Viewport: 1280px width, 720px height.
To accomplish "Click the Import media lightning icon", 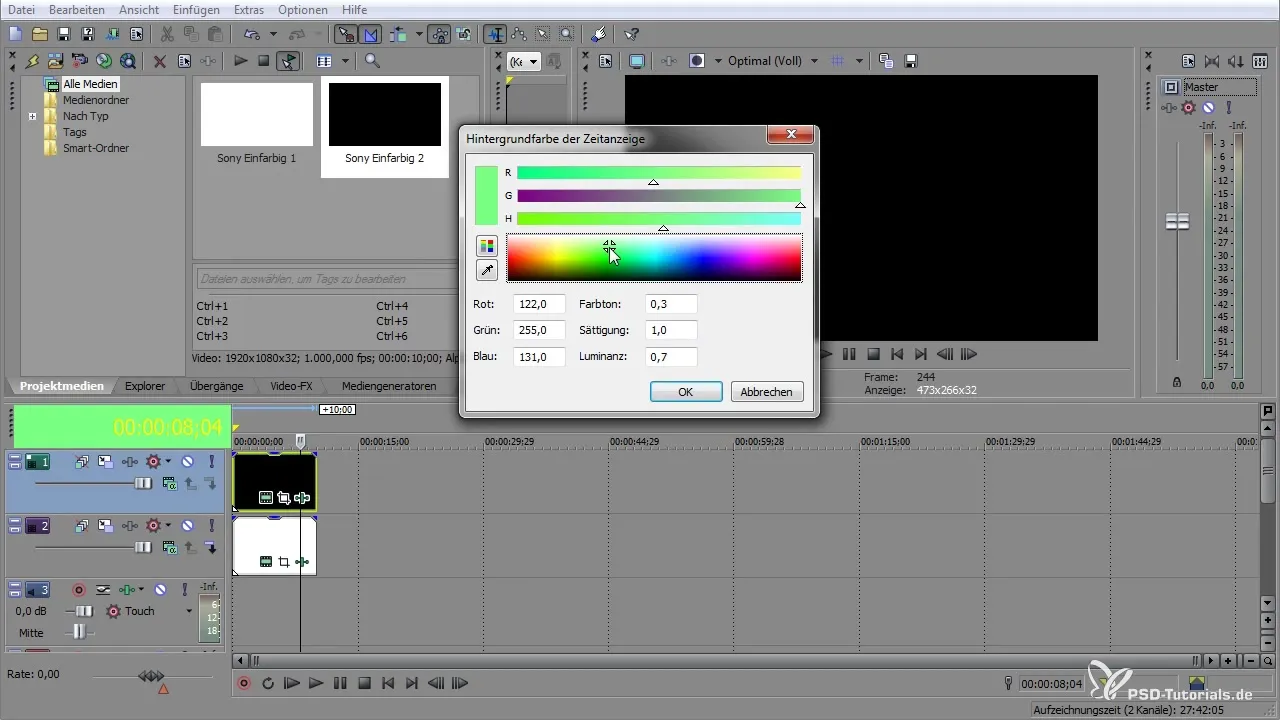I will (x=33, y=61).
